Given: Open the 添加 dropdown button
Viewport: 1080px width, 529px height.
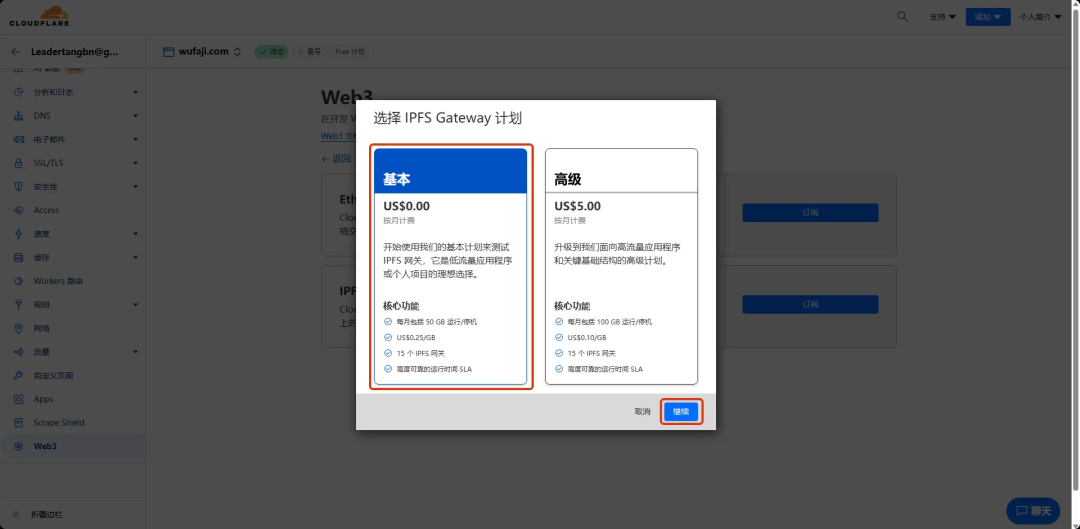Looking at the screenshot, I should tap(988, 17).
